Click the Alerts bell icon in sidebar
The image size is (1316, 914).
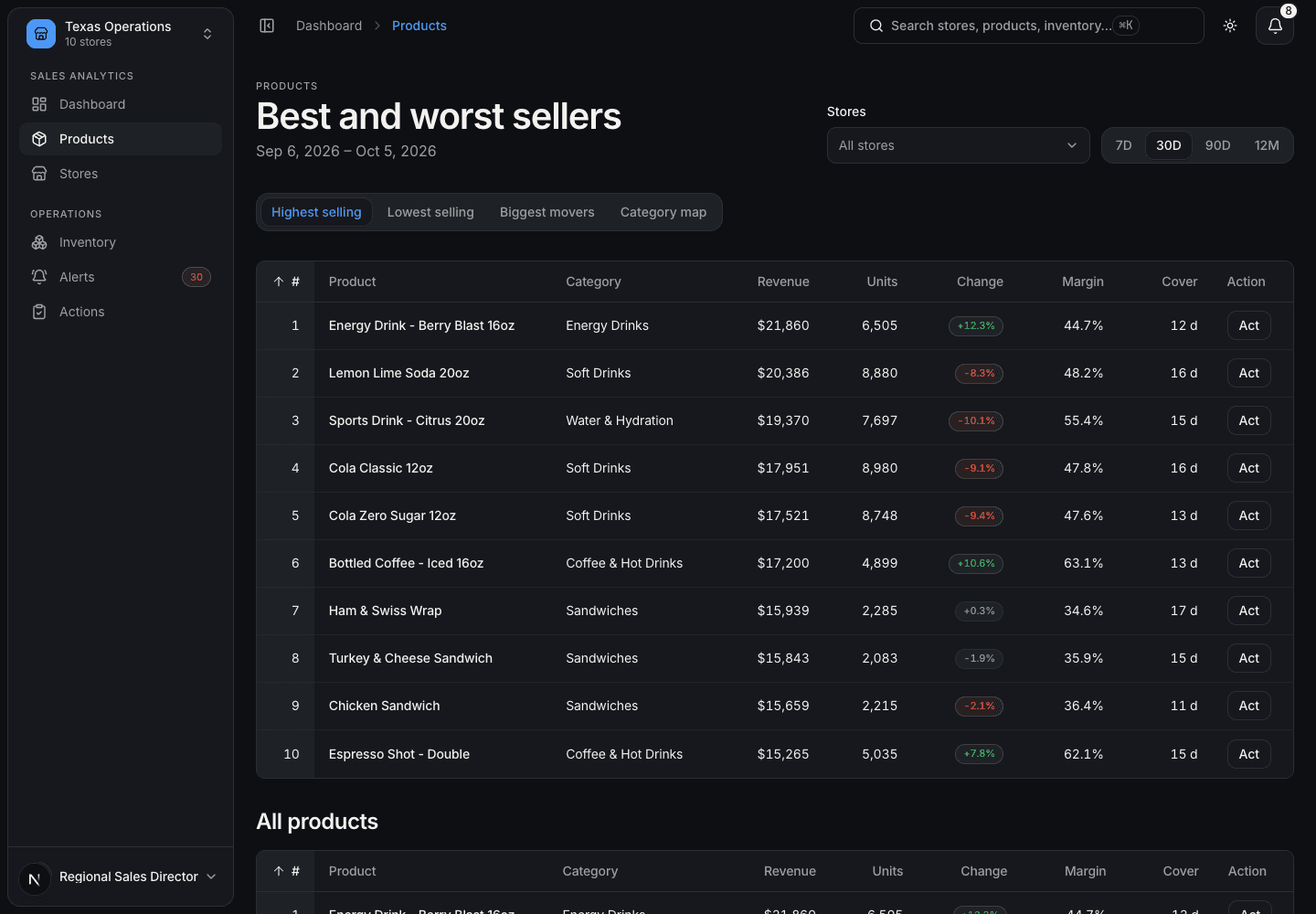pos(39,277)
